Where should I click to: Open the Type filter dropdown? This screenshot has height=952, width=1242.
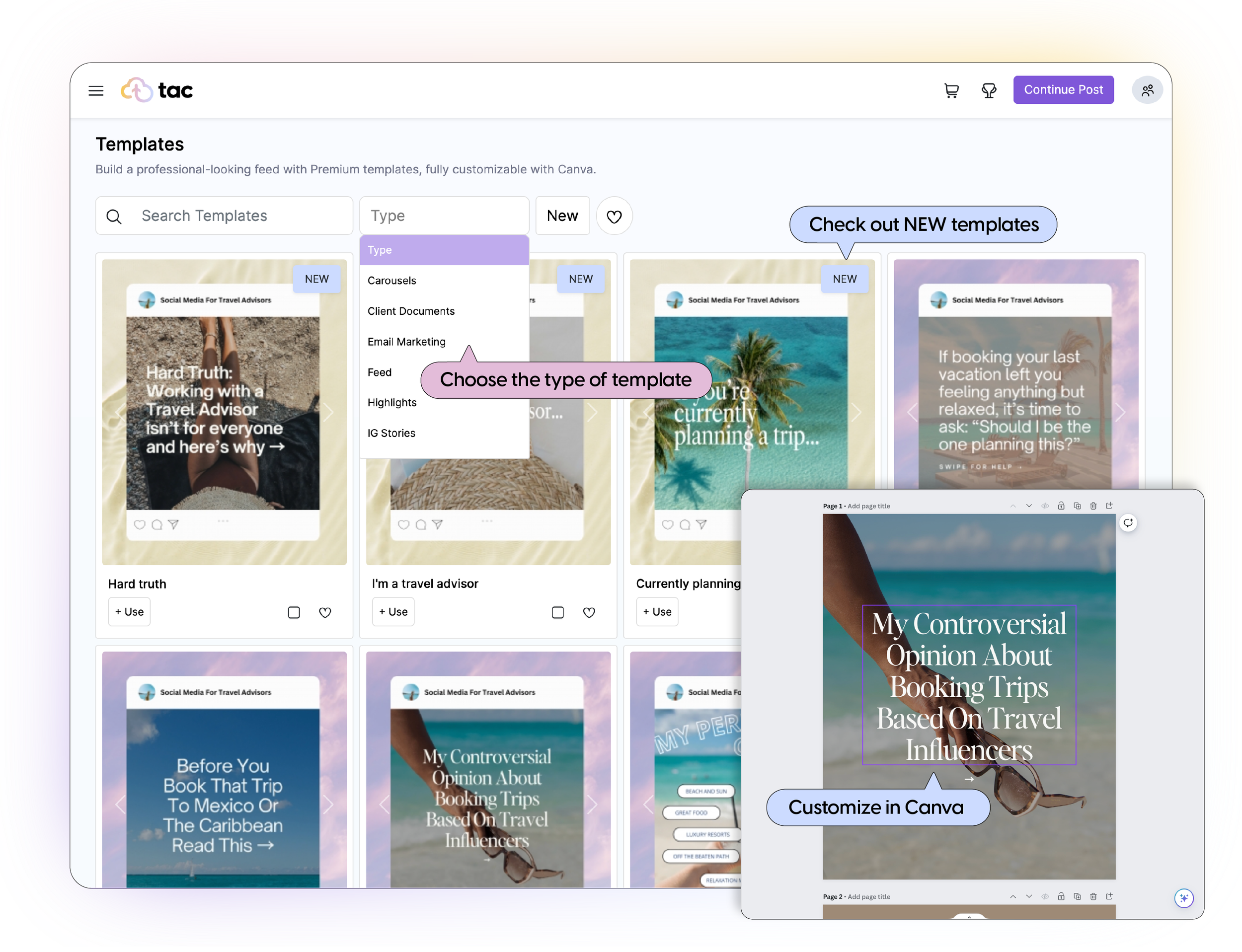click(x=444, y=216)
